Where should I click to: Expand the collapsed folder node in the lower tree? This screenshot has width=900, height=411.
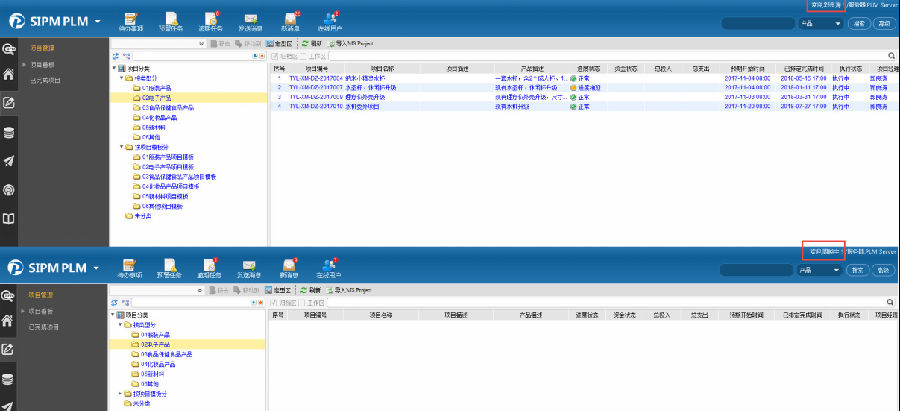(x=119, y=393)
